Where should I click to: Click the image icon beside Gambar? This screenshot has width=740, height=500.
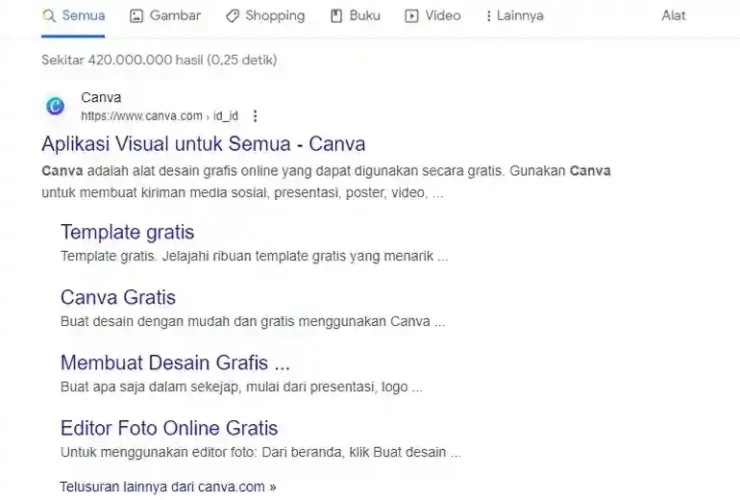pyautogui.click(x=136, y=16)
